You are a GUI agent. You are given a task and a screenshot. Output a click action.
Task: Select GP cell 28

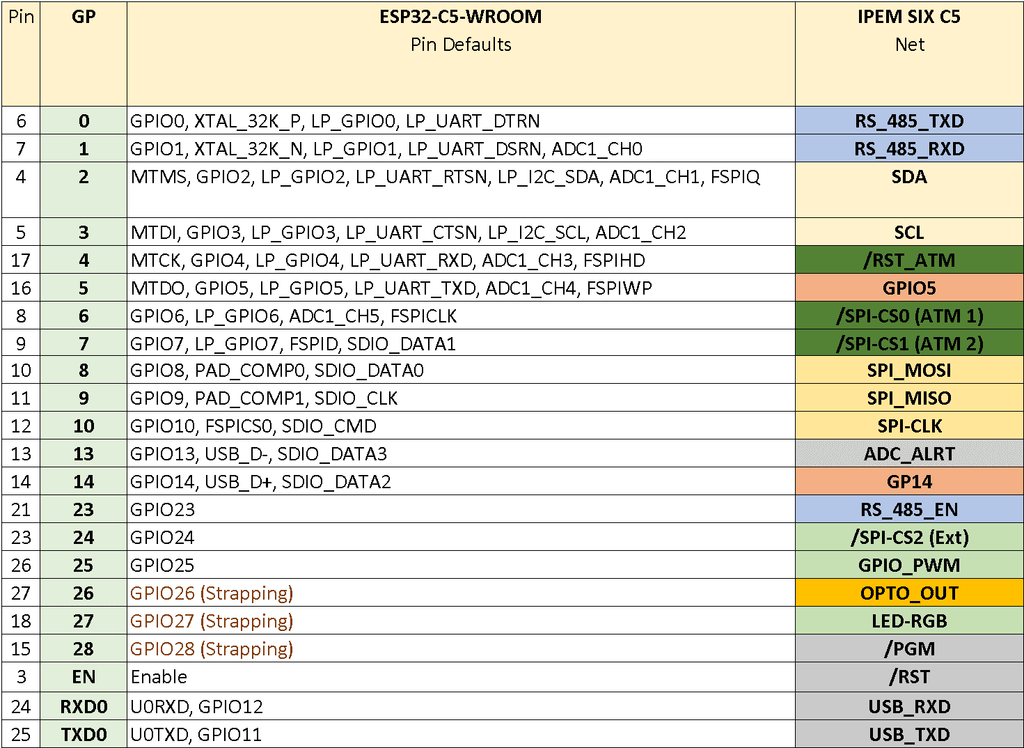point(84,648)
